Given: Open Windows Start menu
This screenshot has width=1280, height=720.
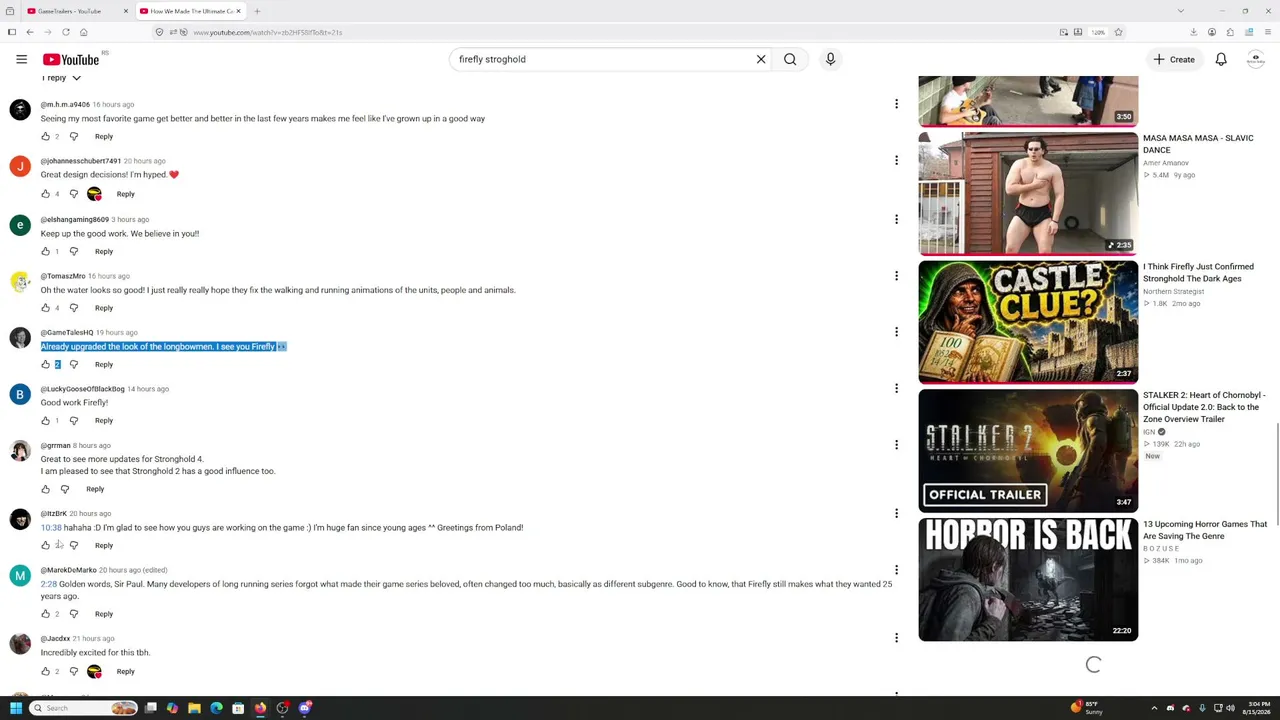Looking at the screenshot, I should pyautogui.click(x=16, y=708).
